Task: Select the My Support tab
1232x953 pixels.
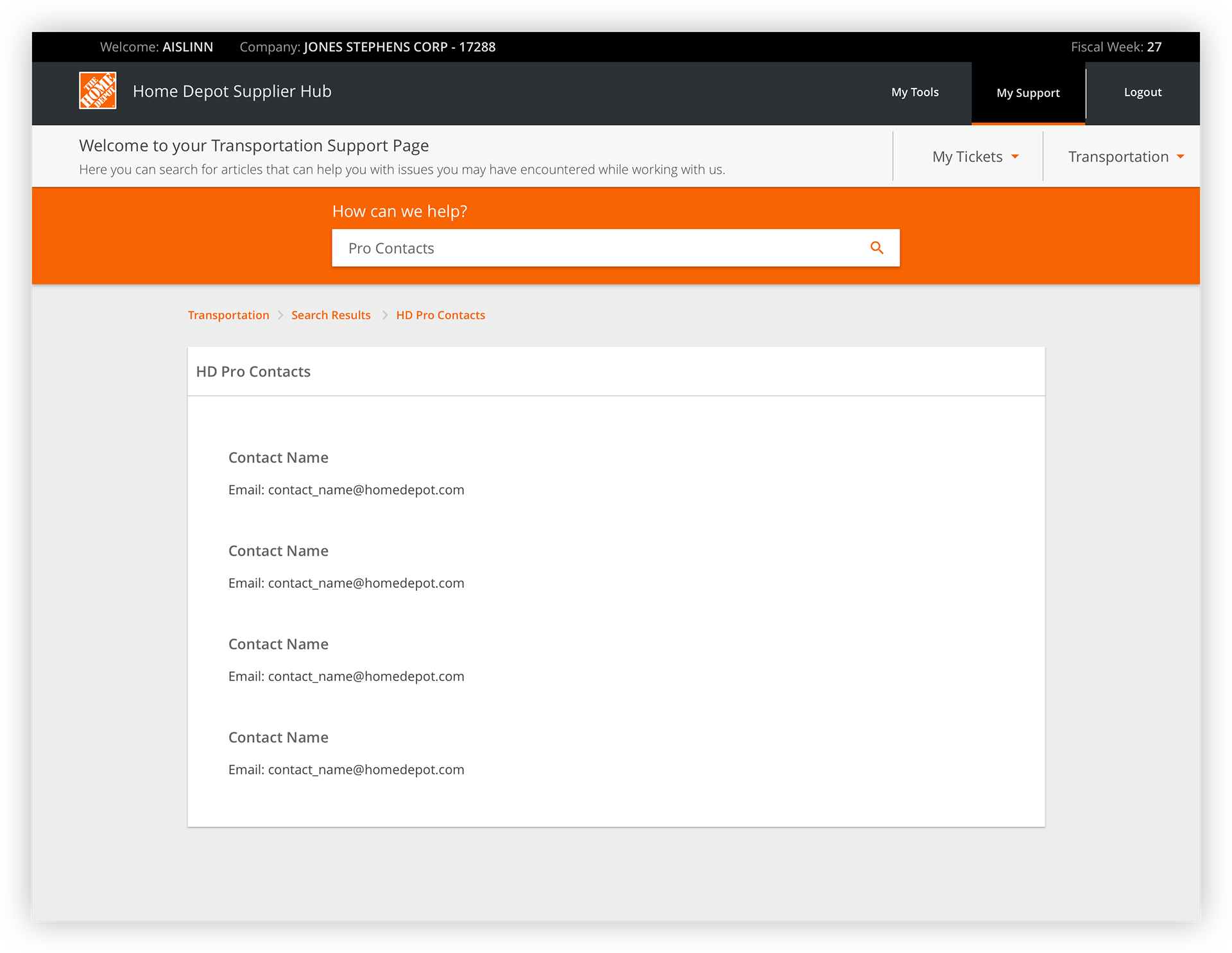Action: coord(1028,93)
